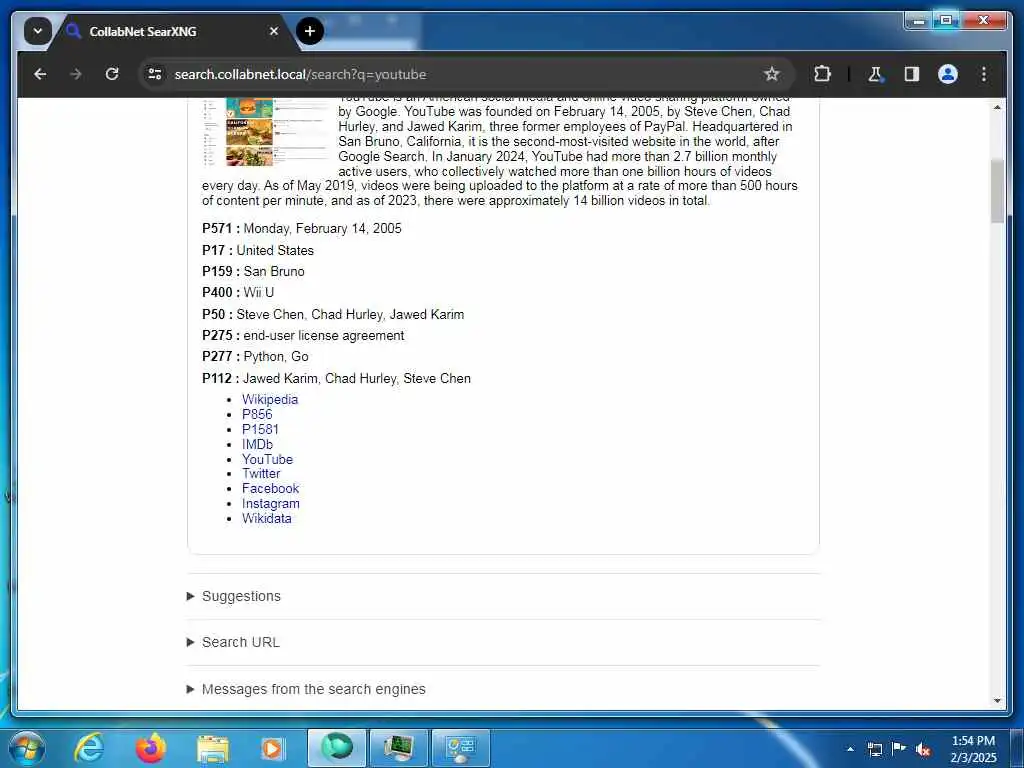Image resolution: width=1024 pixels, height=768 pixels.
Task: Click the P50 authors line
Action: (x=333, y=314)
